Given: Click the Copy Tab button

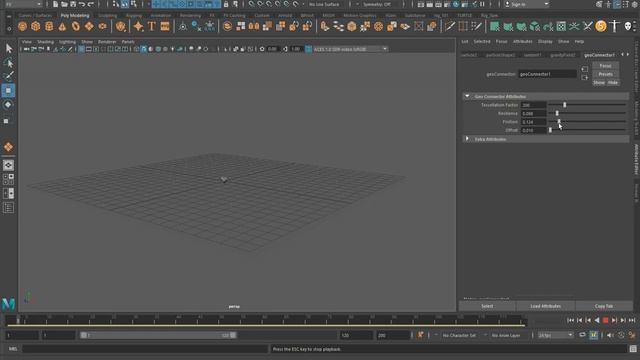Looking at the screenshot, I should [604, 306].
